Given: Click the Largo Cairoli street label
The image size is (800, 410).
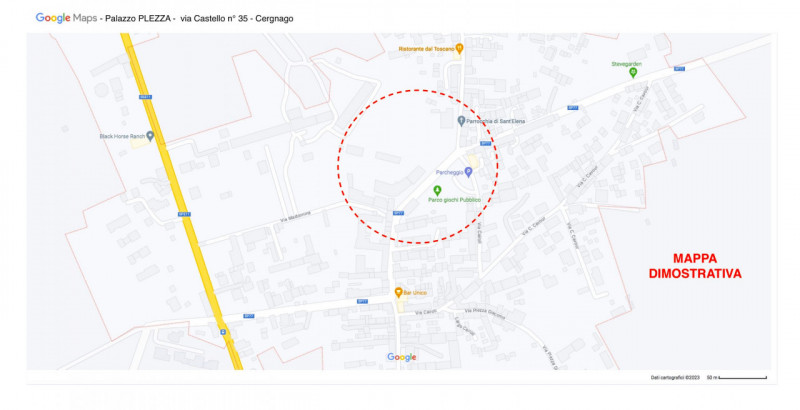Looking at the screenshot, I should tap(464, 326).
